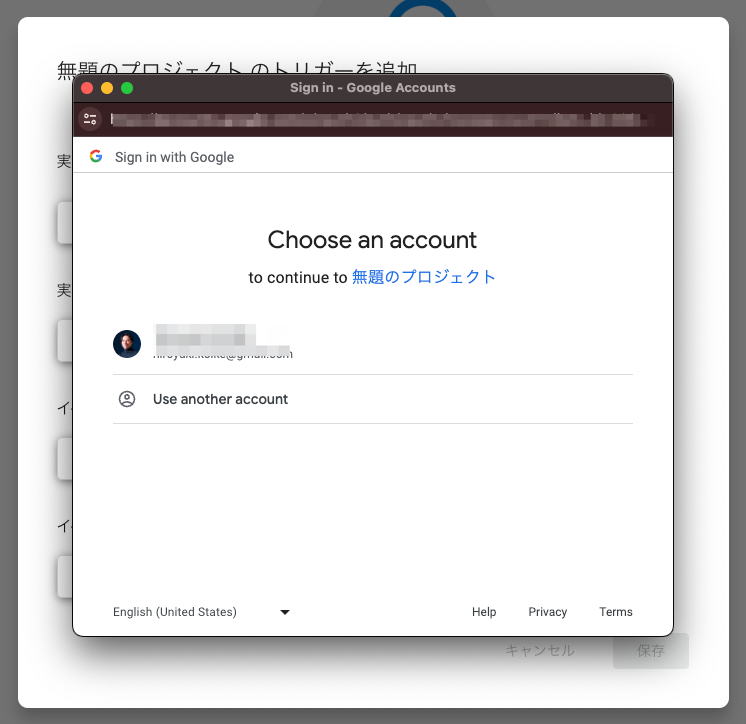This screenshot has width=746, height=724.
Task: Open the Terms link
Action: click(616, 612)
